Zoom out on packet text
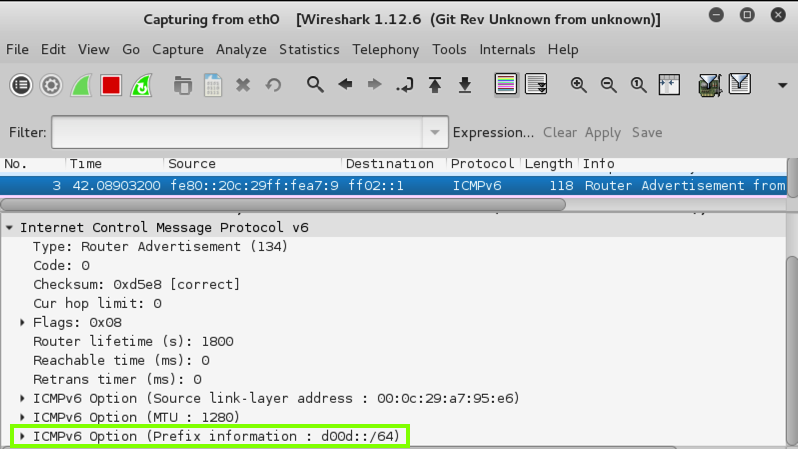The width and height of the screenshot is (798, 449). tap(609, 85)
